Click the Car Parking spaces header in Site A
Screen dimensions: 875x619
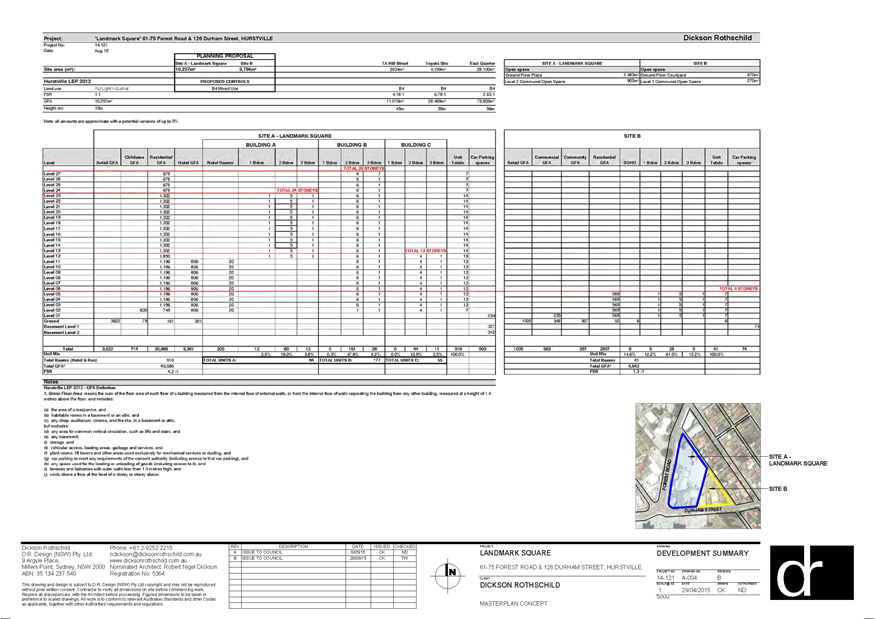click(x=482, y=159)
